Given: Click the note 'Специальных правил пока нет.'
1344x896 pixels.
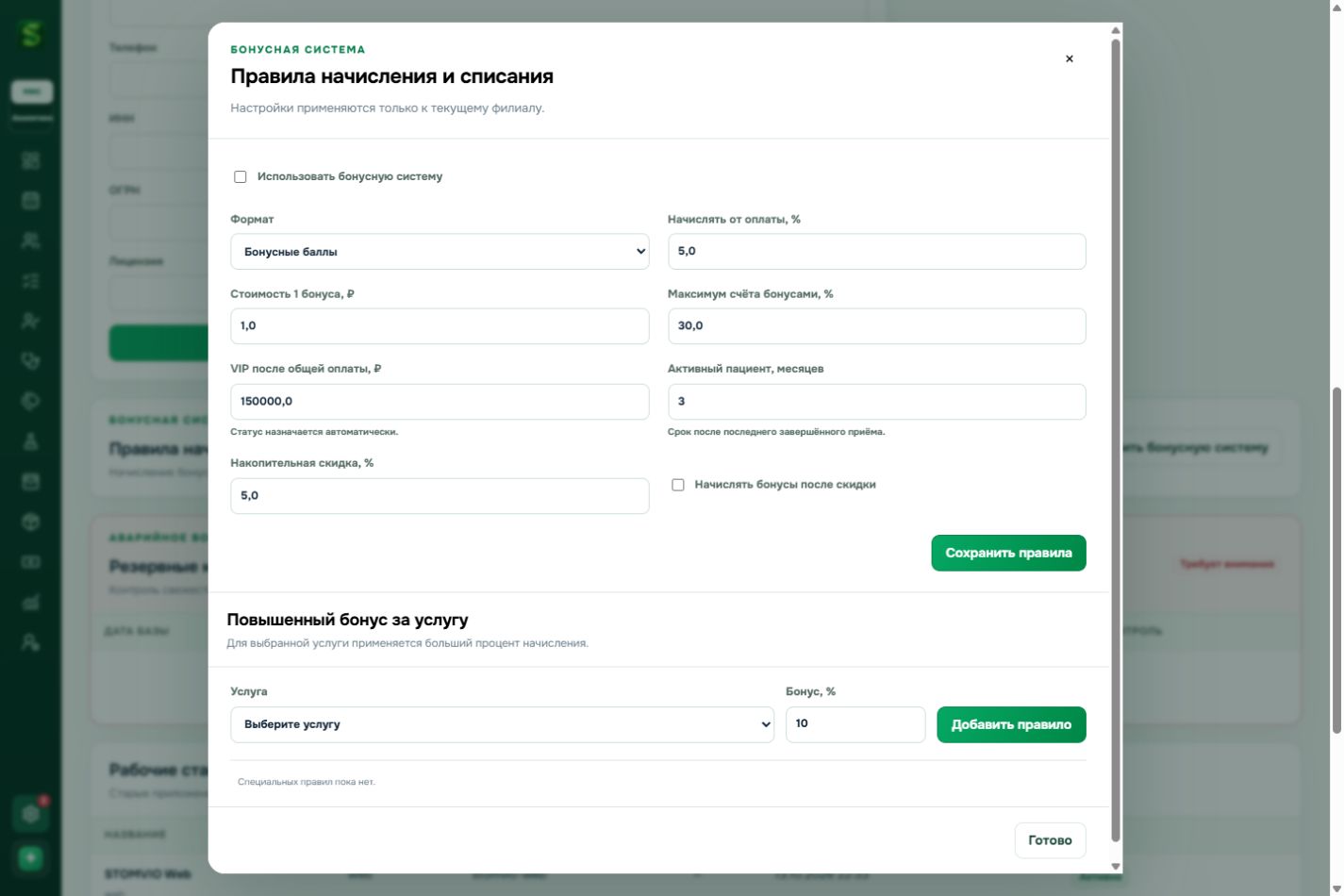Looking at the screenshot, I should (307, 782).
